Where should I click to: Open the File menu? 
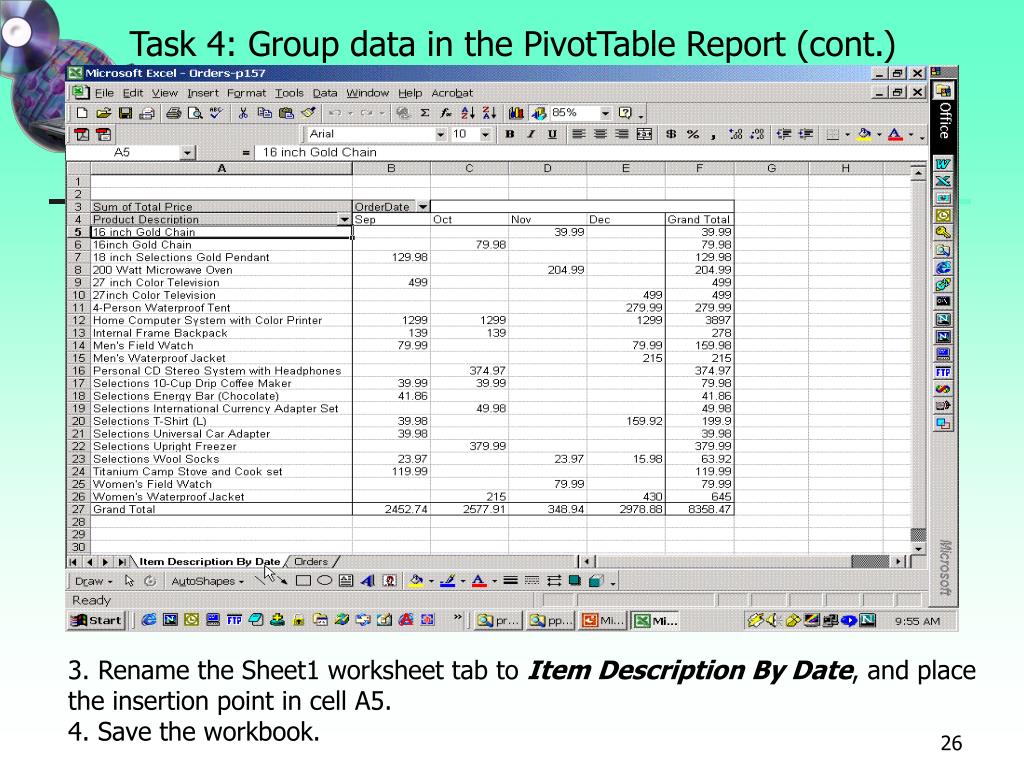tap(104, 93)
